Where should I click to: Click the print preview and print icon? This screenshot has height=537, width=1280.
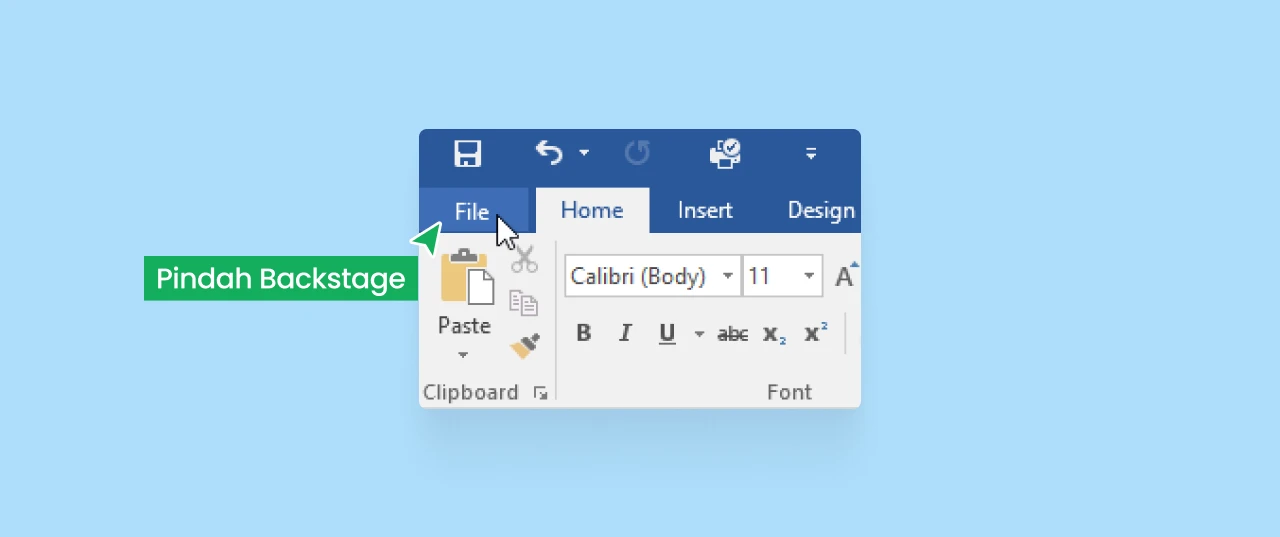(x=725, y=153)
